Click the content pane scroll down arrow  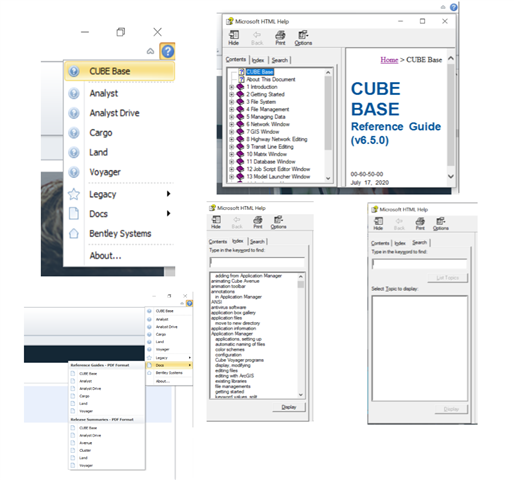(x=451, y=176)
